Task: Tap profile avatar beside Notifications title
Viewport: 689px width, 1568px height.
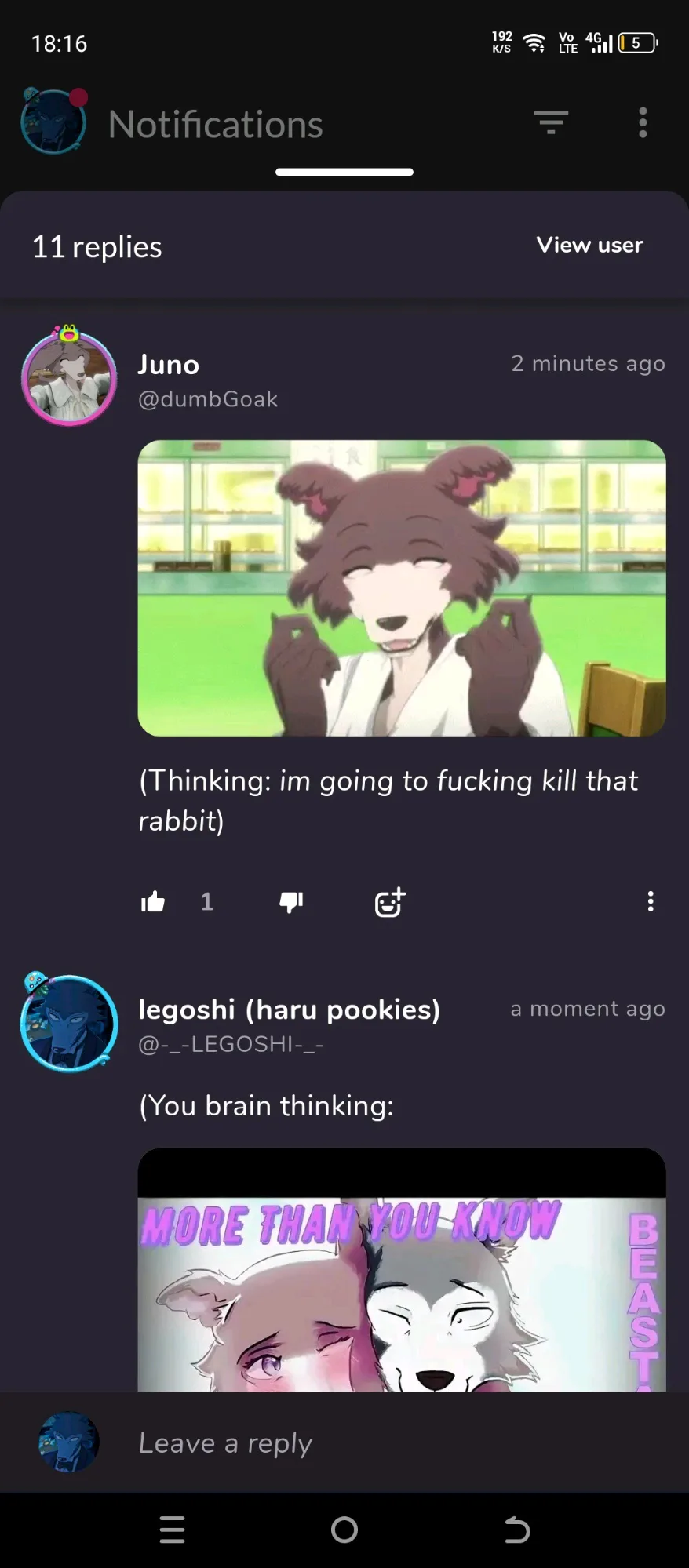Action: coord(53,121)
